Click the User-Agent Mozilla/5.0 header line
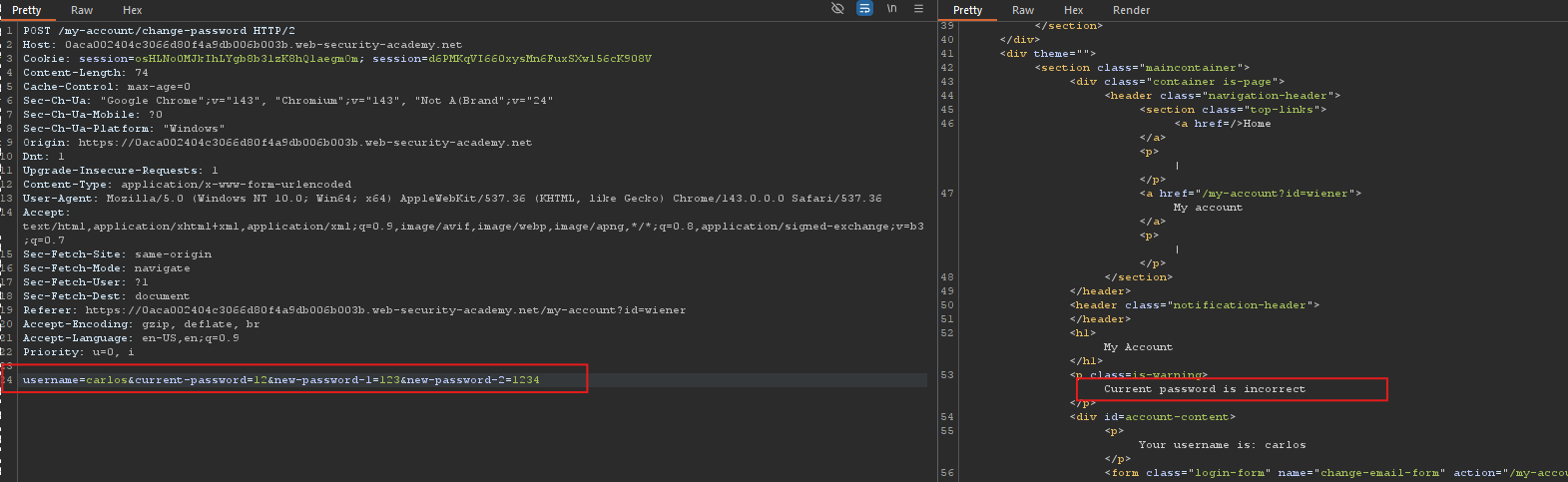This screenshot has height=482, width=1568. (452, 199)
